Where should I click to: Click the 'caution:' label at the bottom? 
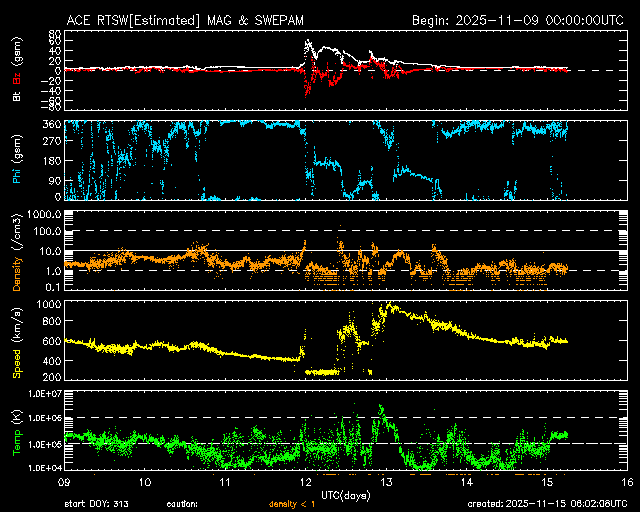[x=182, y=504]
